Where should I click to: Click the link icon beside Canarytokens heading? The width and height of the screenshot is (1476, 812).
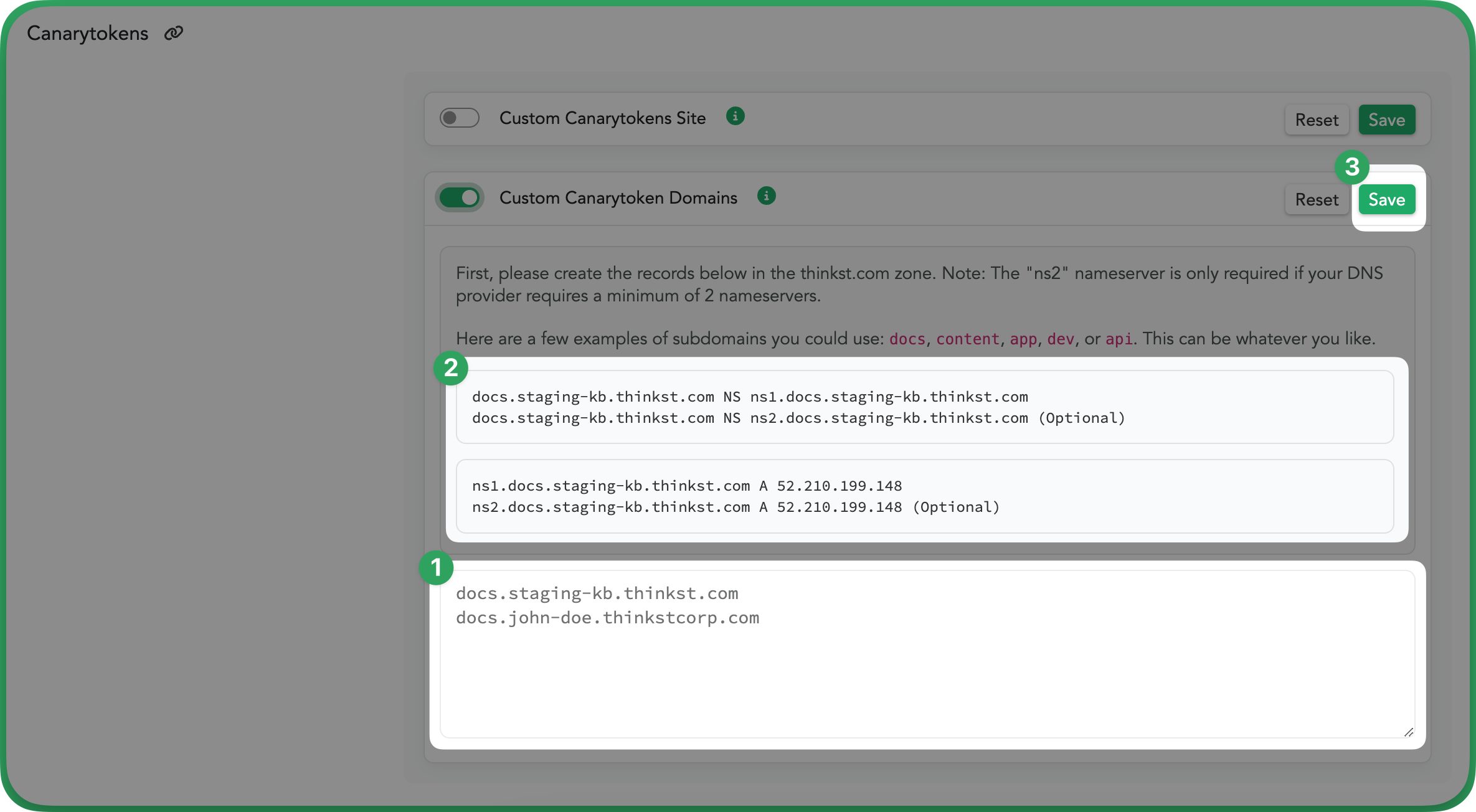coord(173,33)
